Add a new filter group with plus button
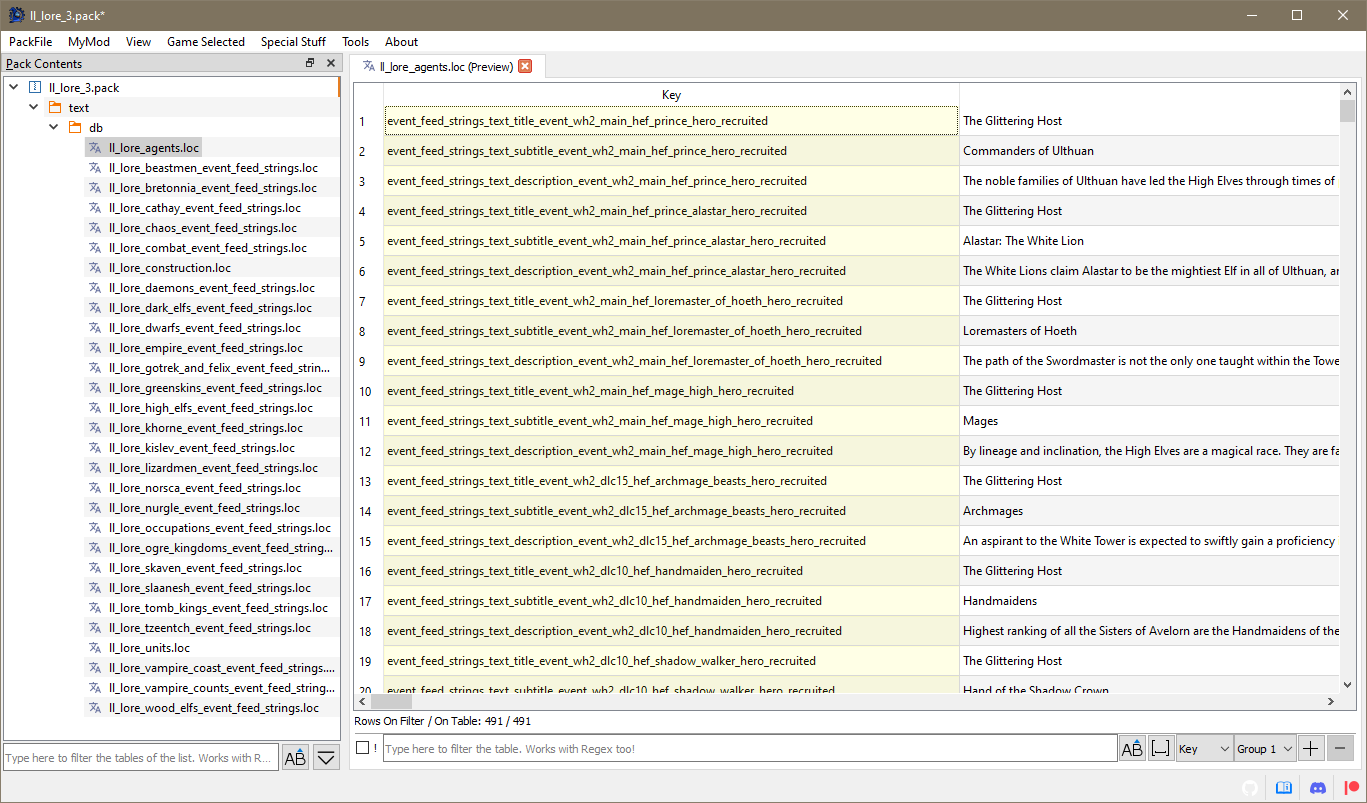 (x=1311, y=748)
